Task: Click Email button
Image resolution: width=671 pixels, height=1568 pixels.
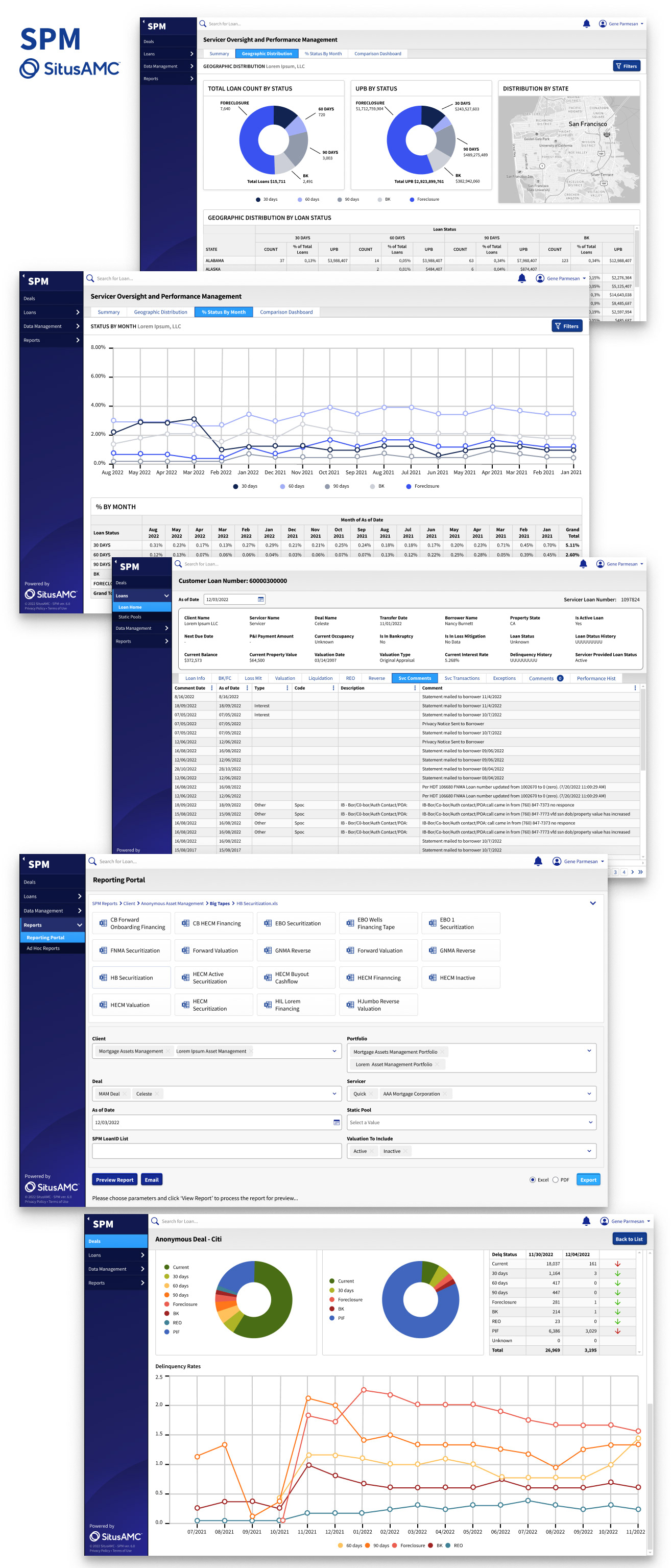Action: click(152, 1180)
